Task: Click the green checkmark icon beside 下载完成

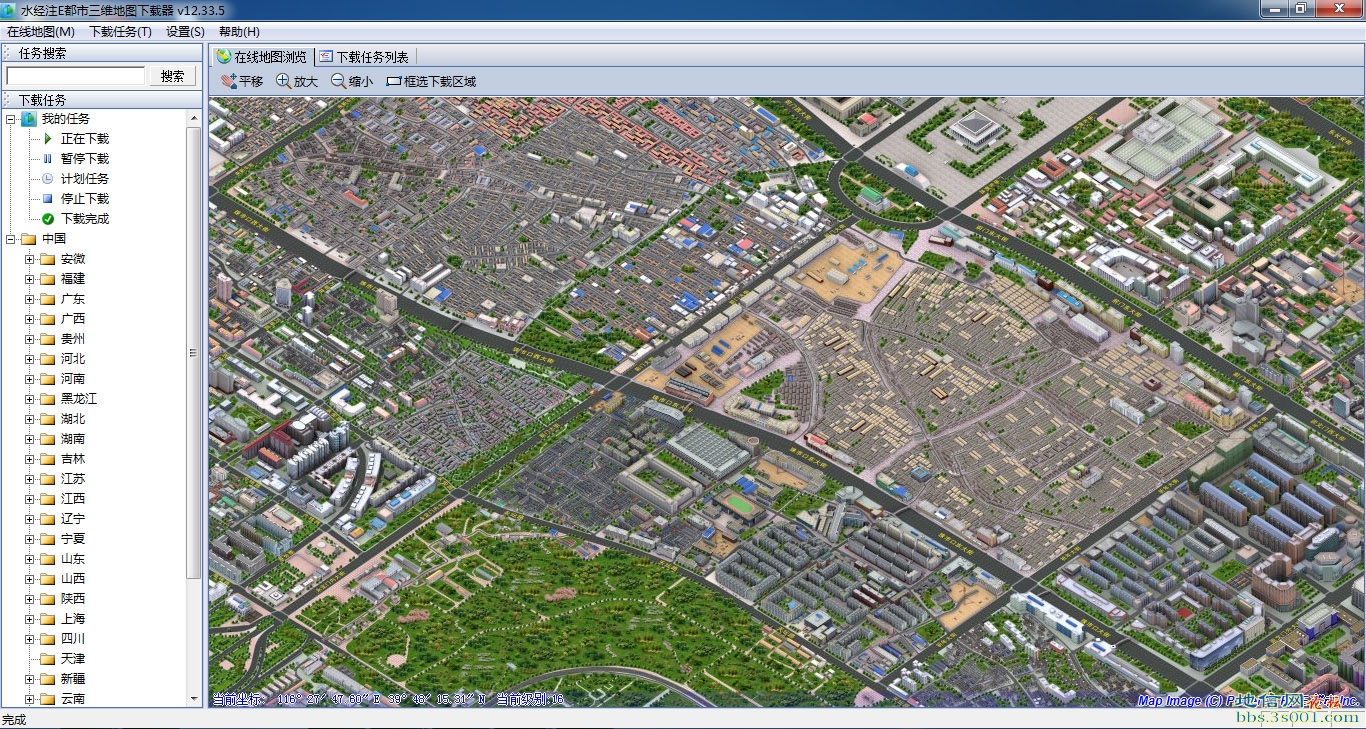Action: (x=48, y=219)
